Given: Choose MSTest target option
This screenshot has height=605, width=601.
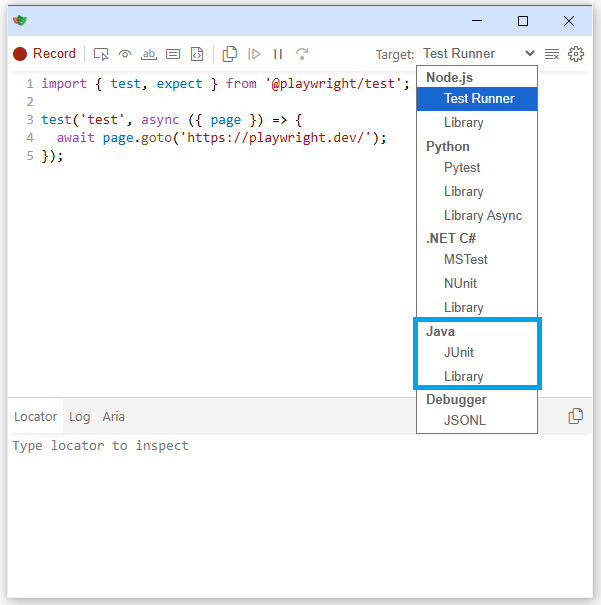Looking at the screenshot, I should (477, 260).
